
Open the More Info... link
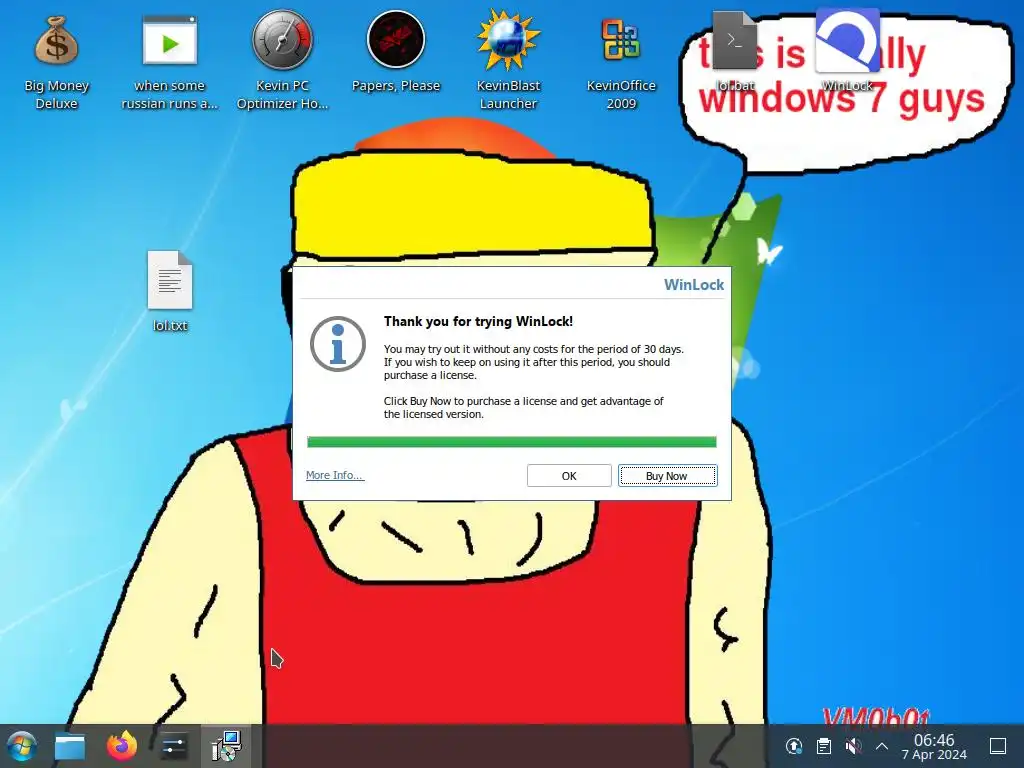click(334, 475)
